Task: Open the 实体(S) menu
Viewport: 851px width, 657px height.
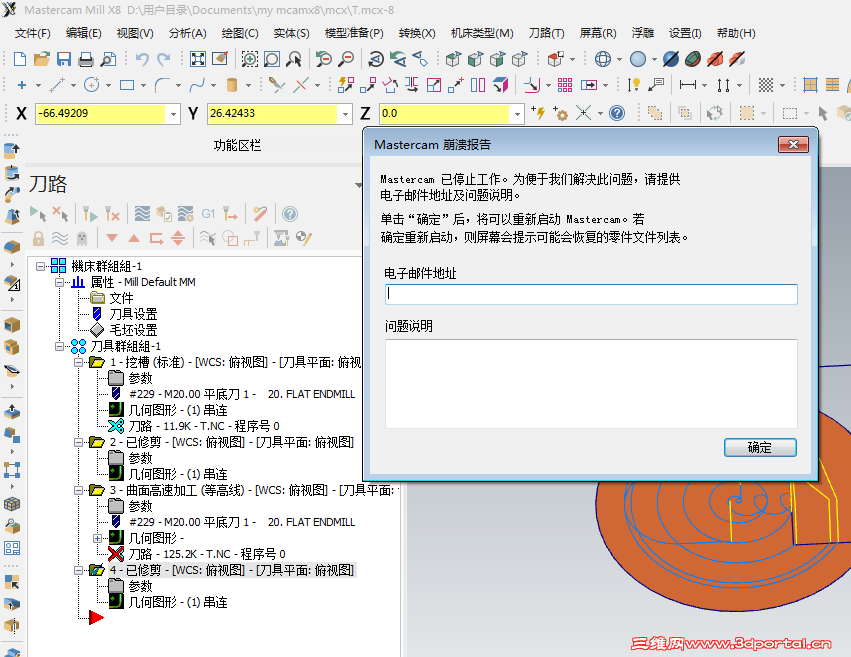Action: [x=291, y=33]
